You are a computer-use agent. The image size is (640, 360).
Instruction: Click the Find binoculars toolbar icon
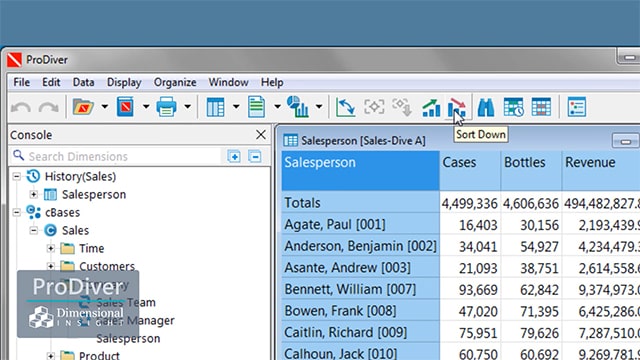coord(486,107)
